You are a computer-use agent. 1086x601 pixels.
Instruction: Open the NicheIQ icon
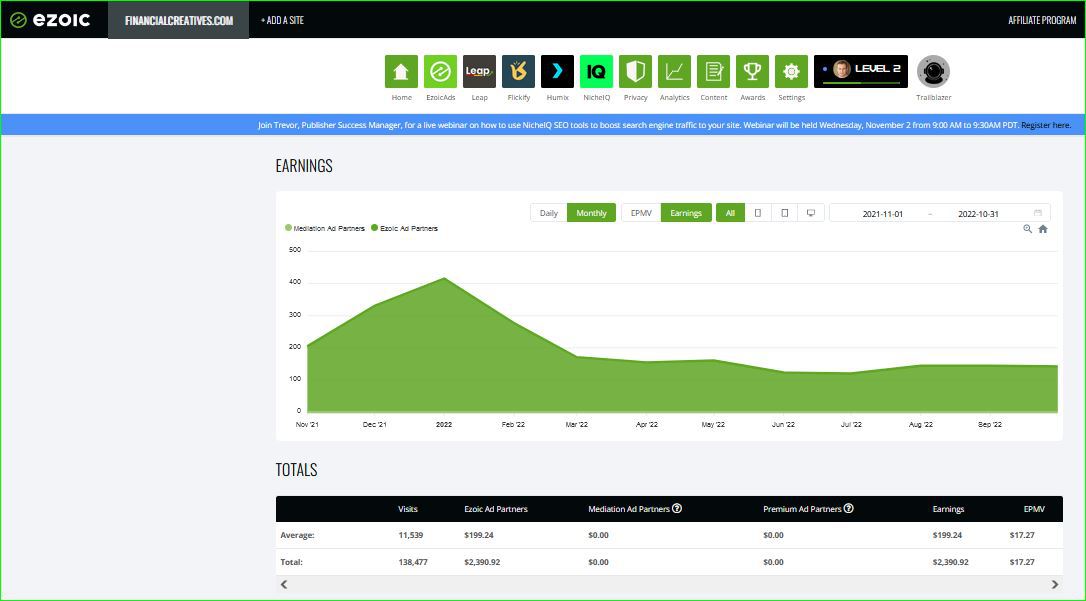tap(596, 71)
